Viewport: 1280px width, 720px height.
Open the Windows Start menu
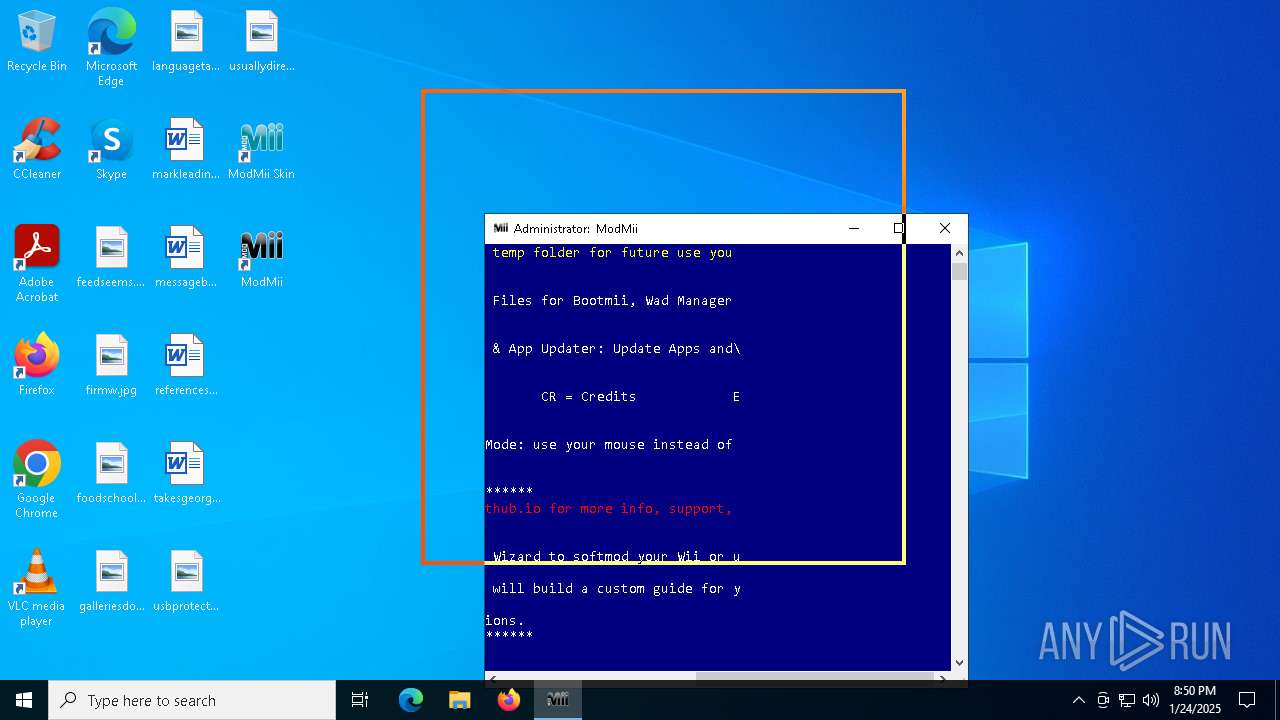(24, 700)
